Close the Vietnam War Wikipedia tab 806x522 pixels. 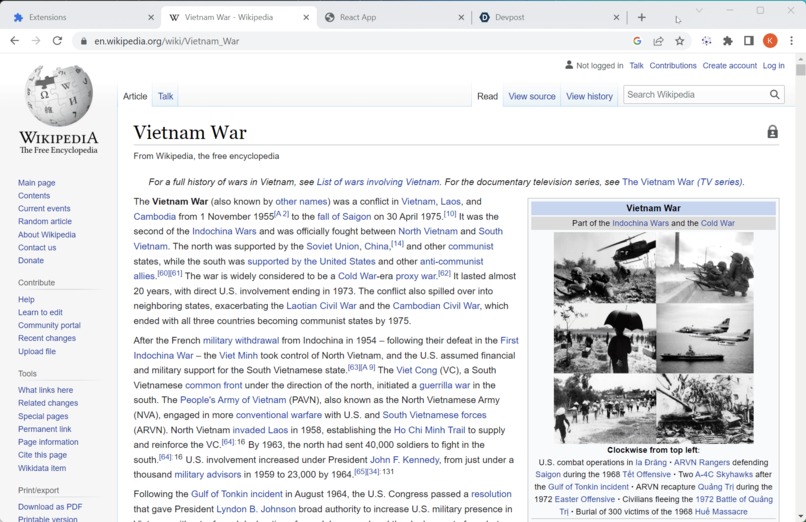[306, 17]
